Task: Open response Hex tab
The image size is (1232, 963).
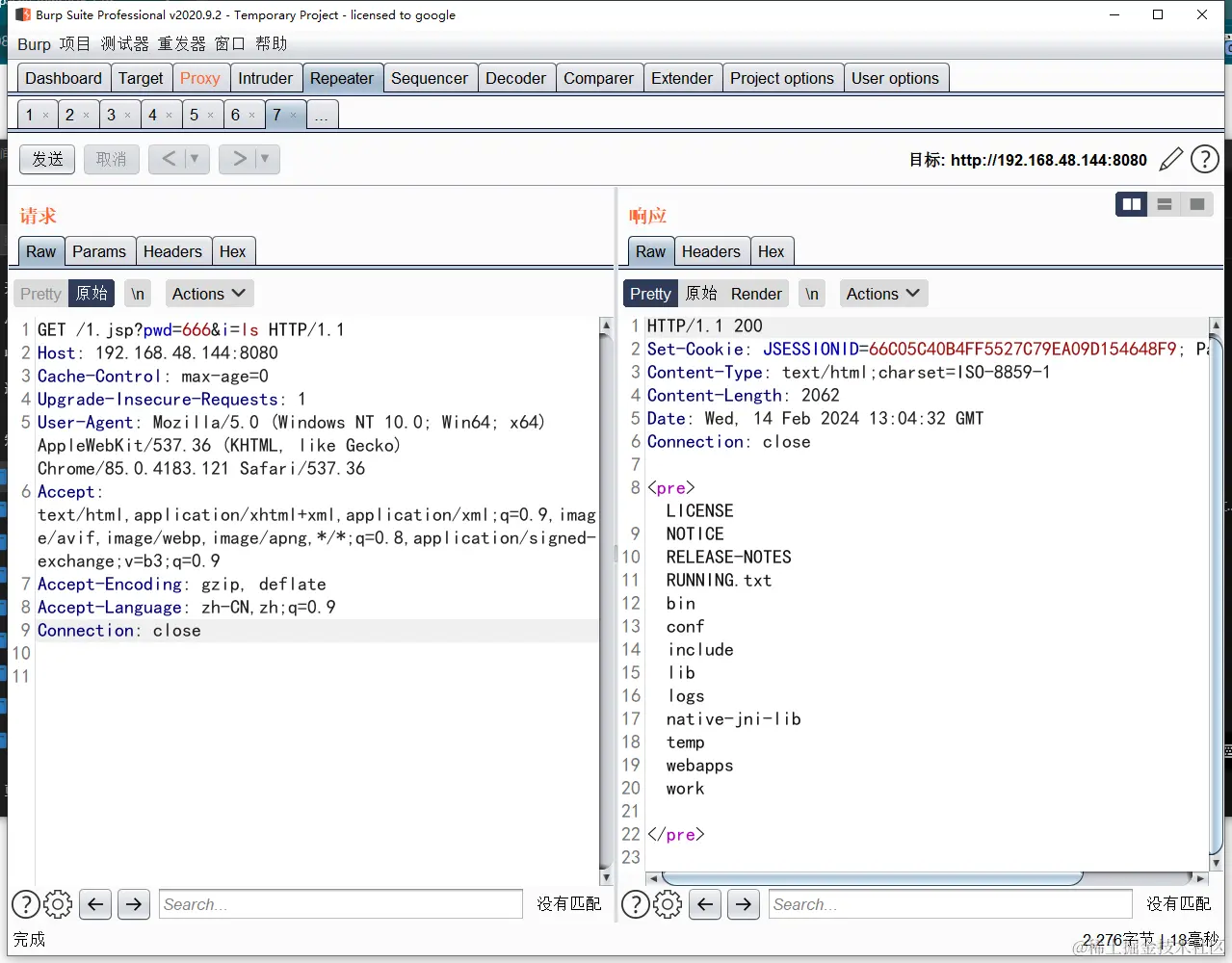Action: 771,251
